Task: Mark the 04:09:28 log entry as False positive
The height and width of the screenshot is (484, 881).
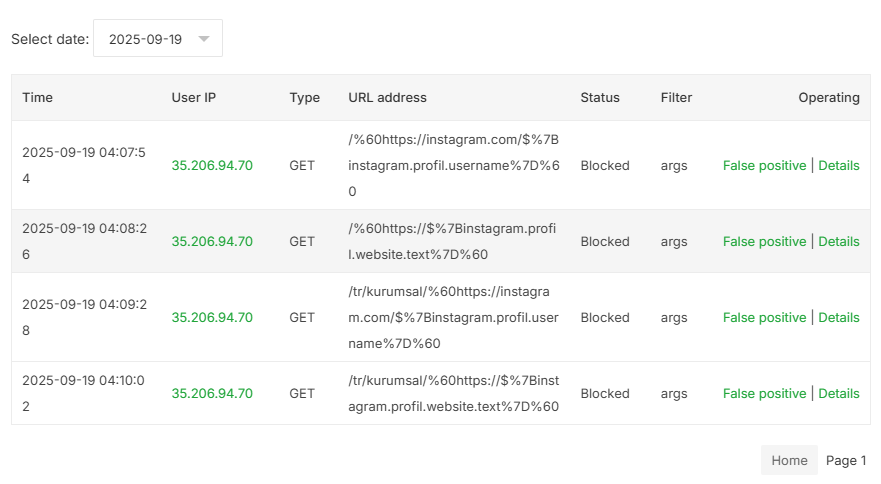Action: [x=764, y=317]
